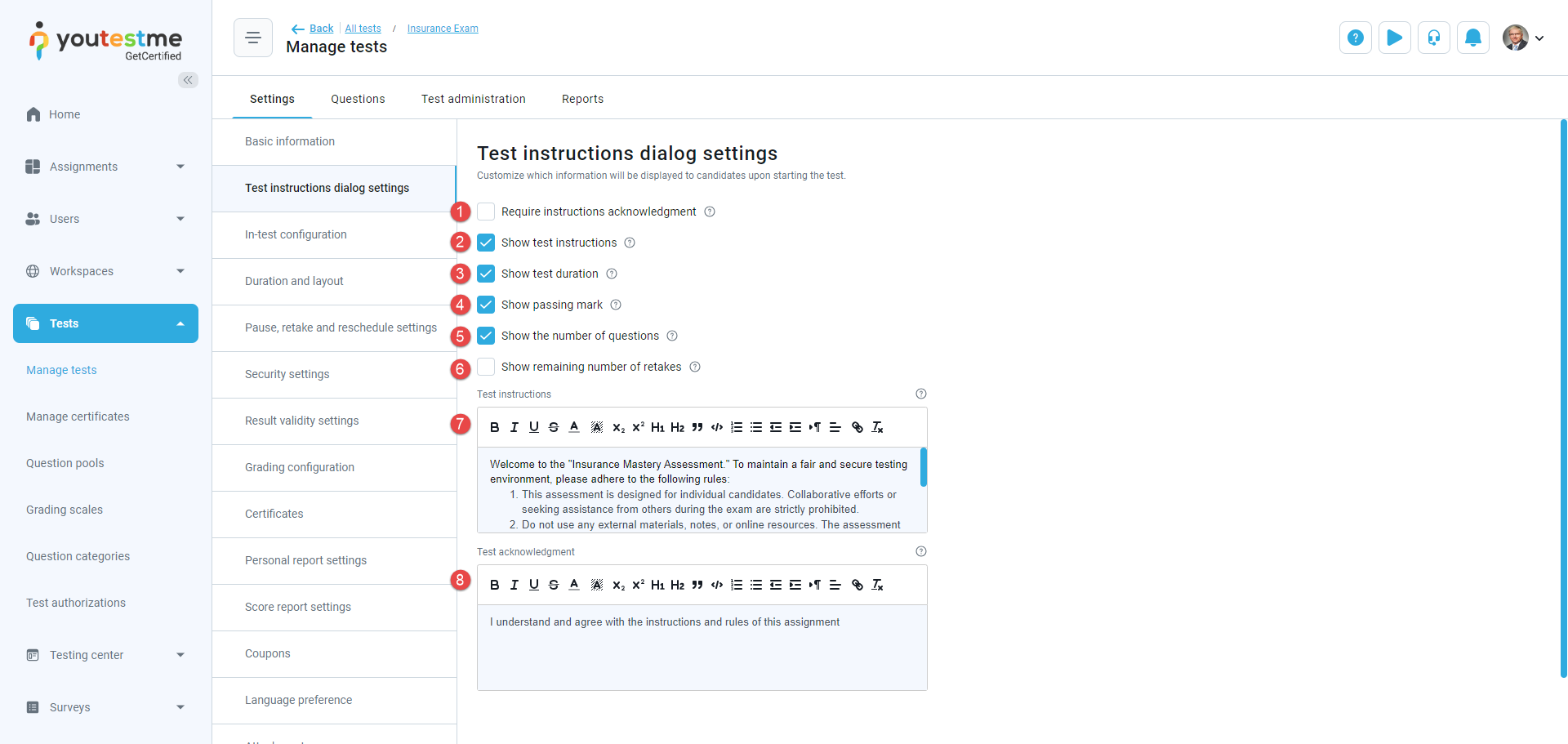Apply bullet list in Test instructions editor

pos(756,427)
